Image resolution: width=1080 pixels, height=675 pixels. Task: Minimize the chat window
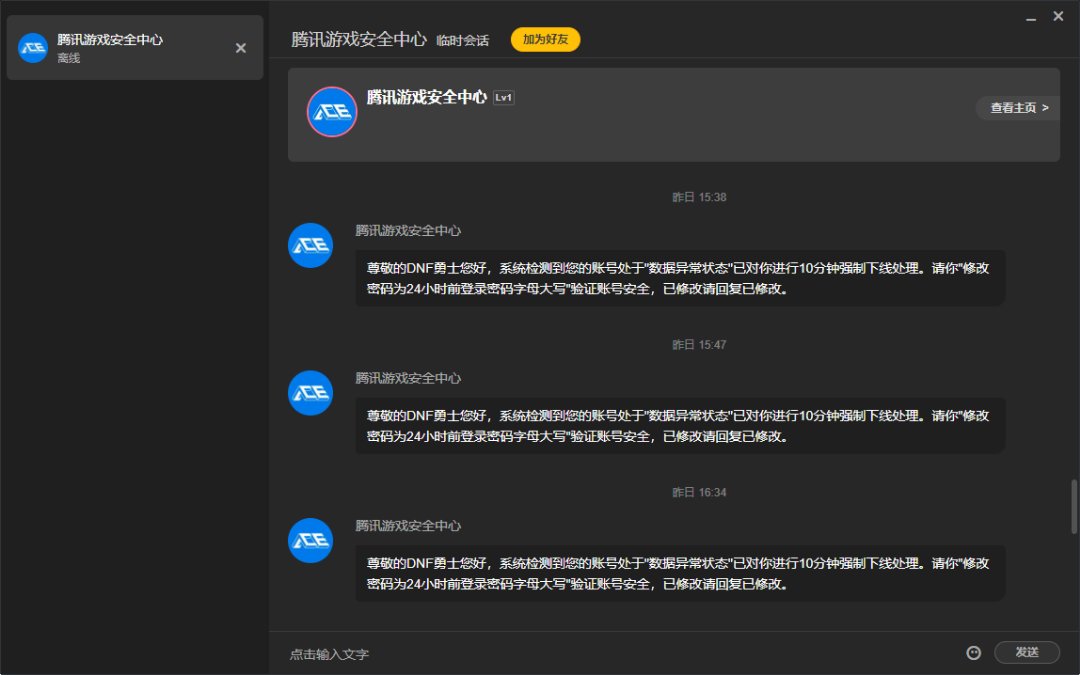point(1031,19)
